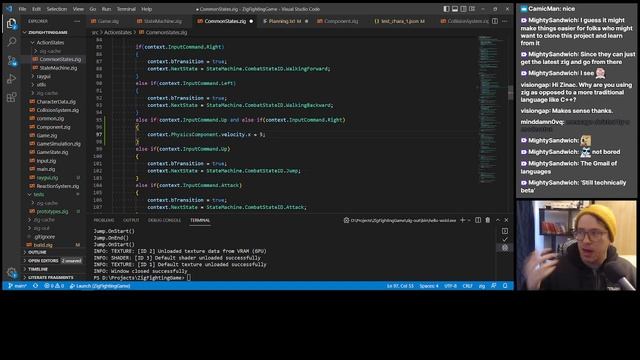Click Launch (ZigFightingGame) debug status item
Screen dimensions: 640x360
(x=100, y=286)
